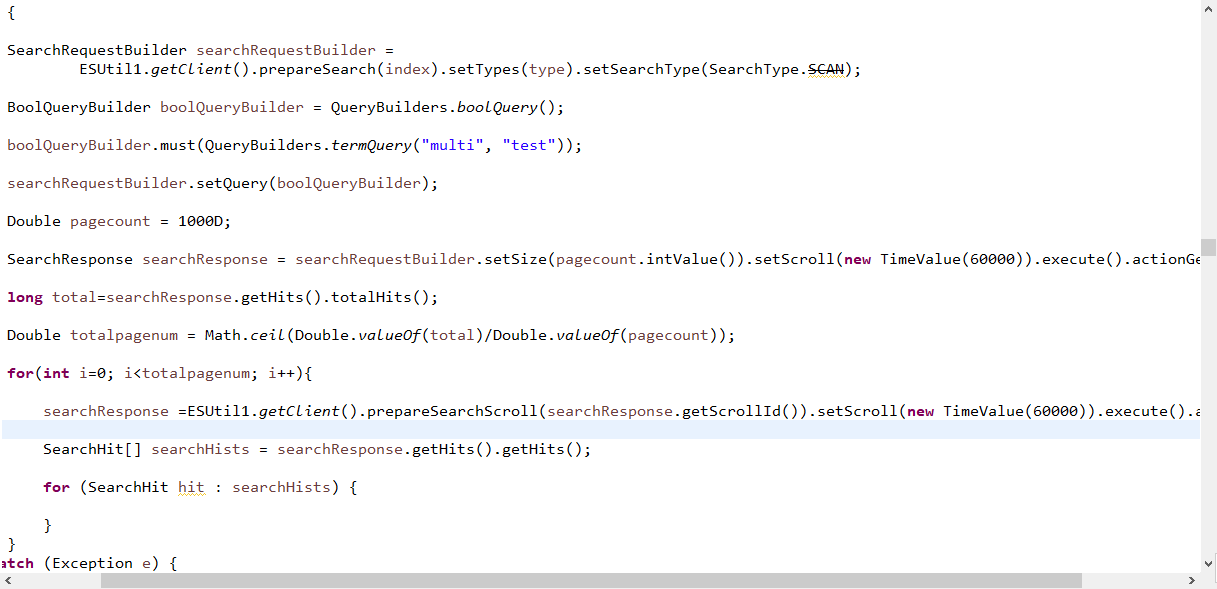1217x589 pixels.
Task: Click the 'int' keyword in the for loop
Action: 56,373
